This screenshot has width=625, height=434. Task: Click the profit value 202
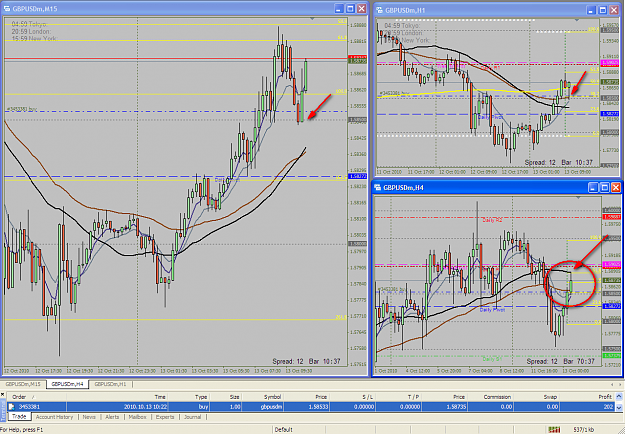point(608,407)
